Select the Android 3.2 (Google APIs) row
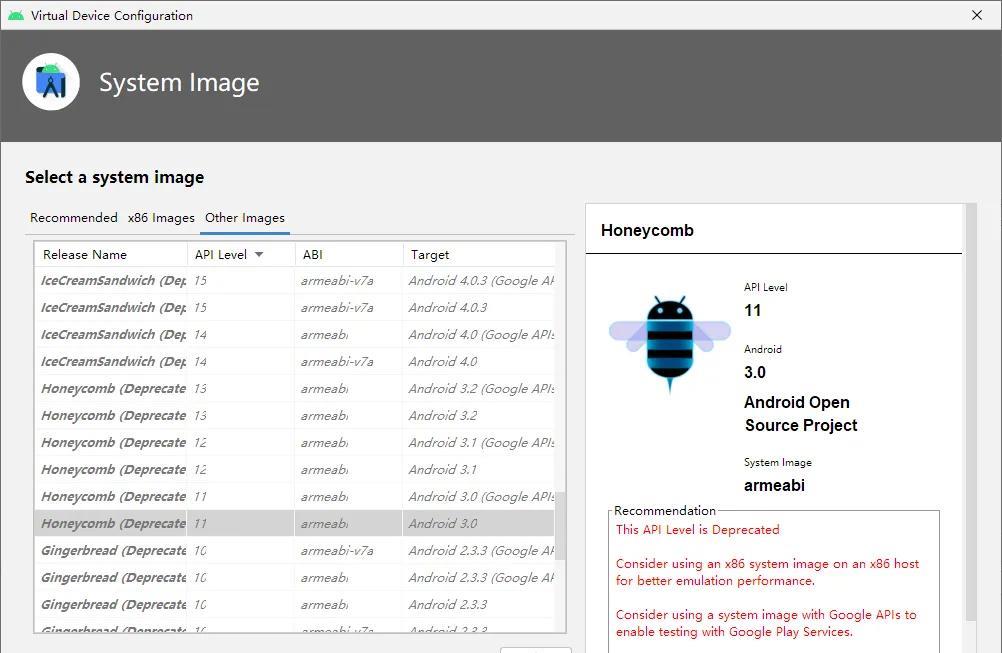Viewport: 1002px width, 653px height. click(295, 388)
